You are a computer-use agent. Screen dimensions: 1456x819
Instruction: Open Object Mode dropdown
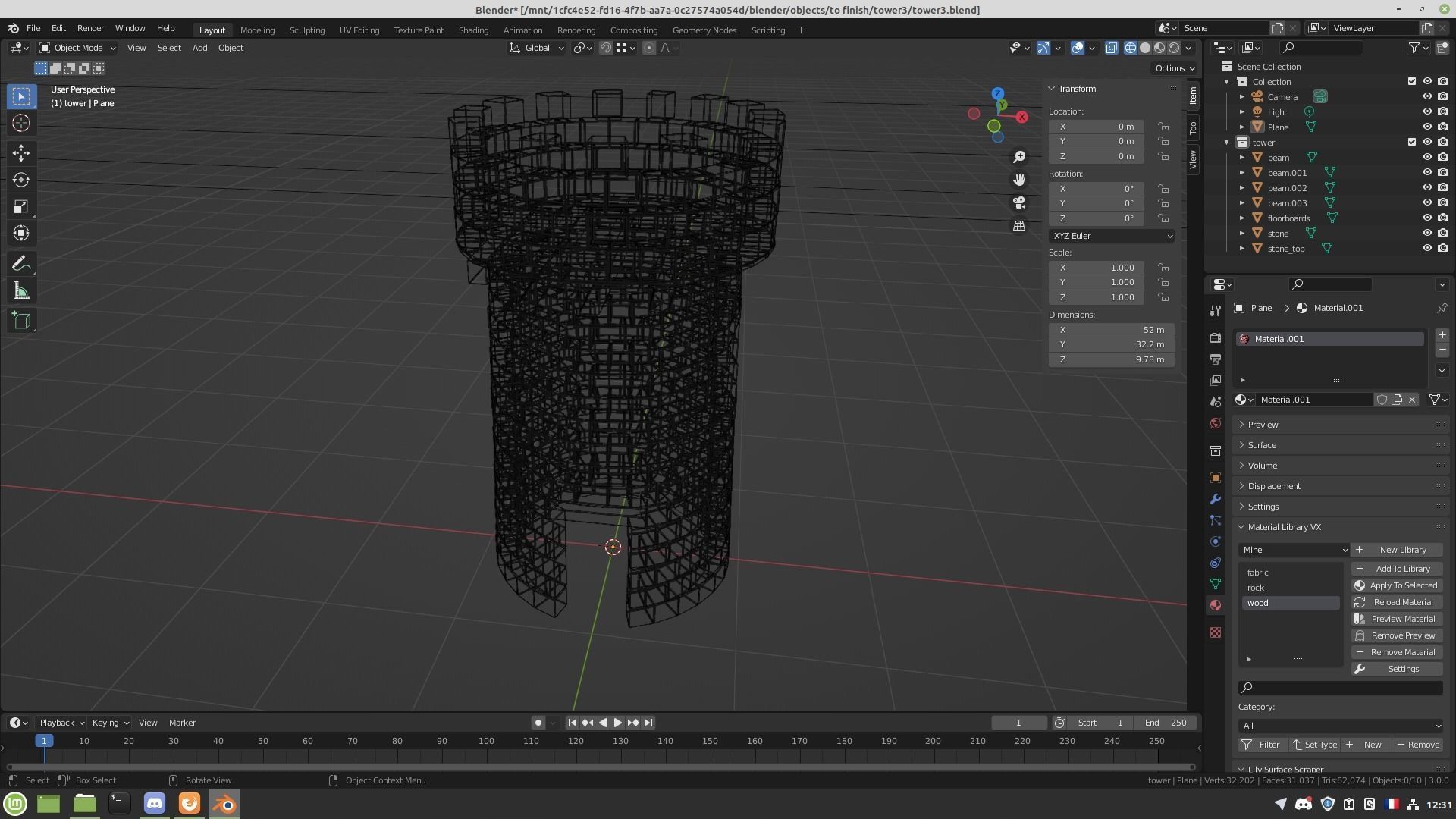pos(77,48)
